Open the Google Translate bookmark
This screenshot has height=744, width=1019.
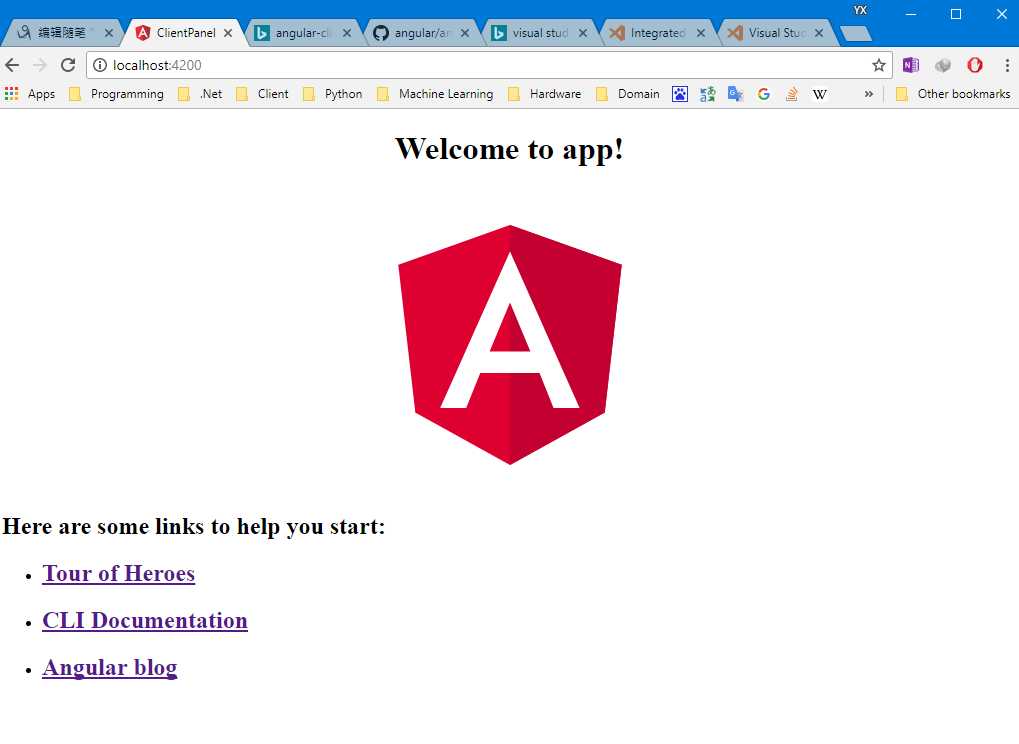(x=736, y=94)
